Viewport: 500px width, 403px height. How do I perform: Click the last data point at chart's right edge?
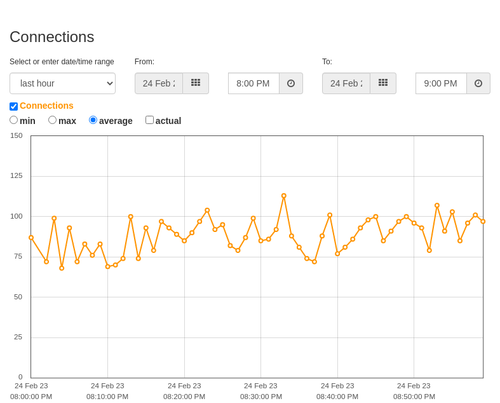pos(483,221)
